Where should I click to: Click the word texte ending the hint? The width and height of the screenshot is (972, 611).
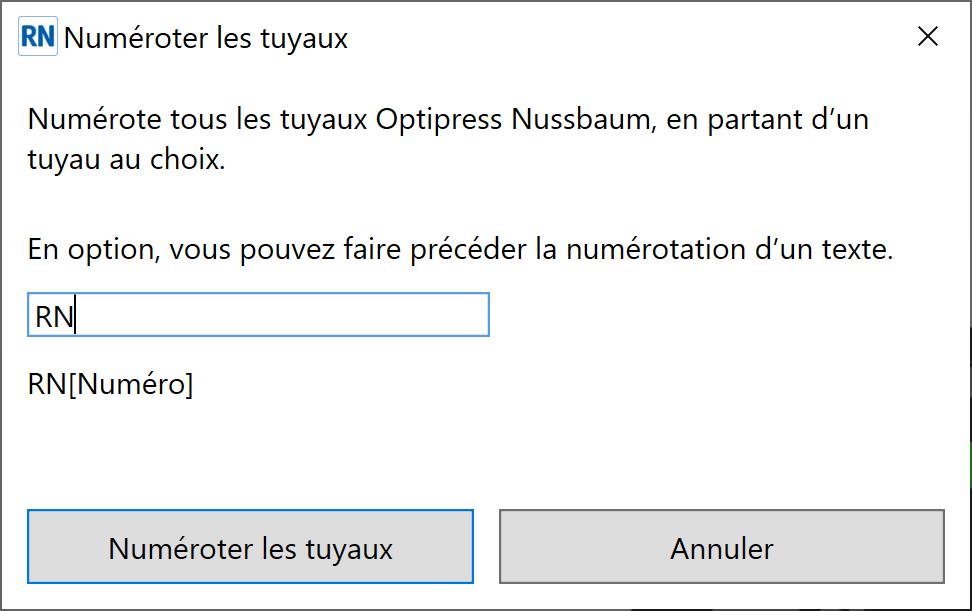(x=857, y=250)
